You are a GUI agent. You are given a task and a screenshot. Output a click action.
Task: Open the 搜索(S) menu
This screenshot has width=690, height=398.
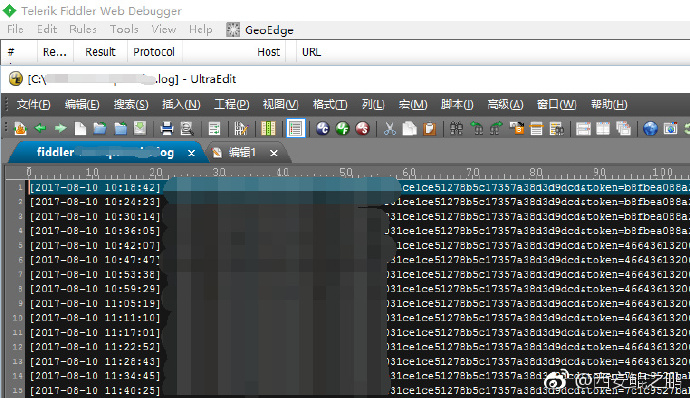click(x=131, y=104)
